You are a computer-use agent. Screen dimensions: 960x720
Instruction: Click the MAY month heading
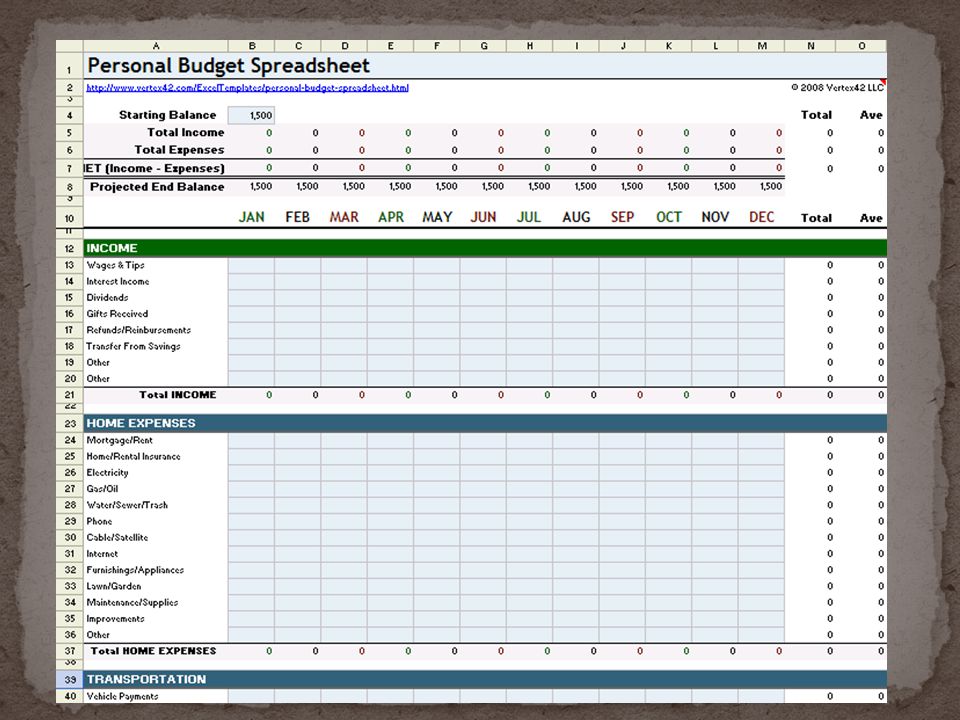click(437, 217)
